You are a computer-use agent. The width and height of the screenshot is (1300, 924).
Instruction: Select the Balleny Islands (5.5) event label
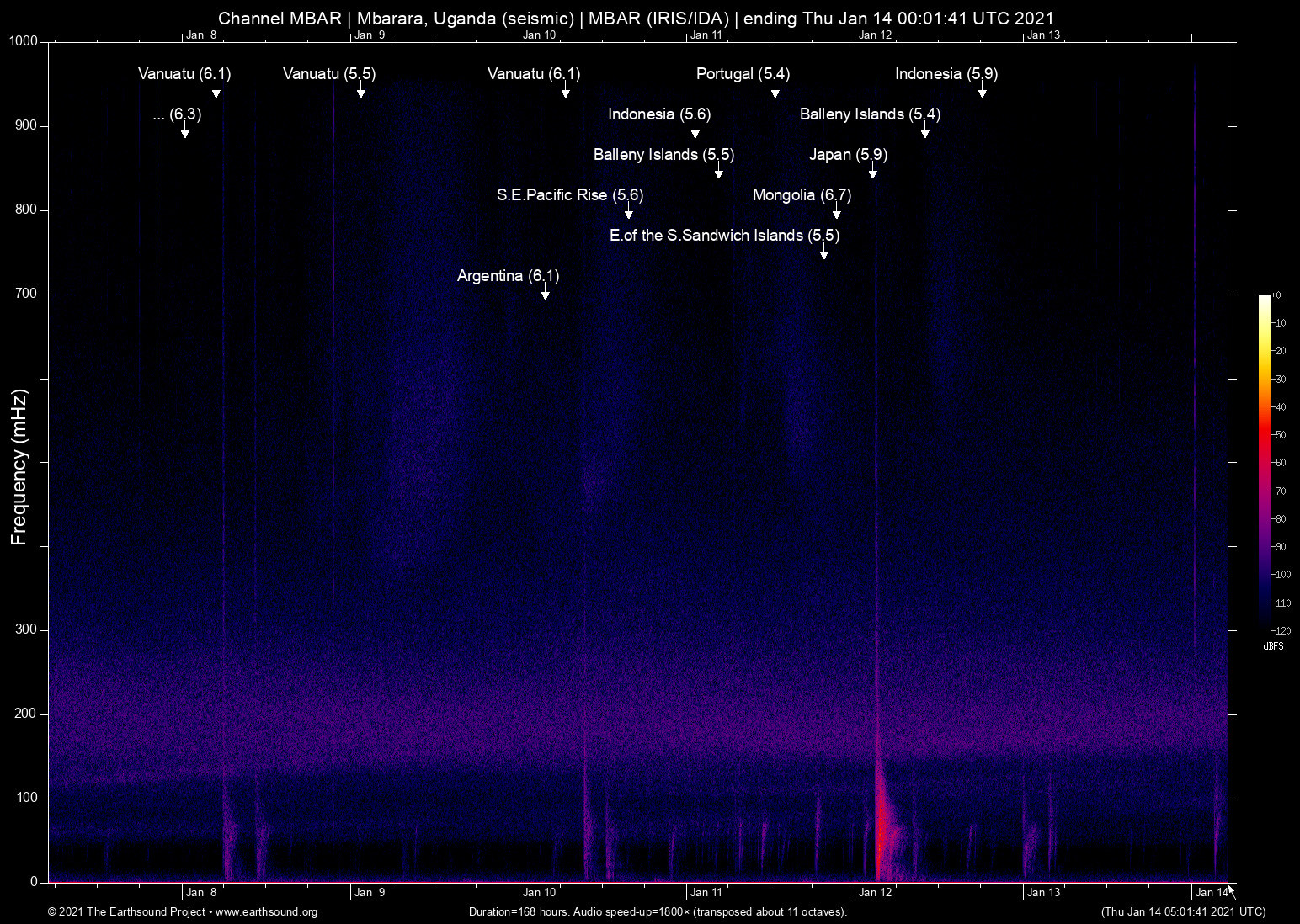(663, 155)
